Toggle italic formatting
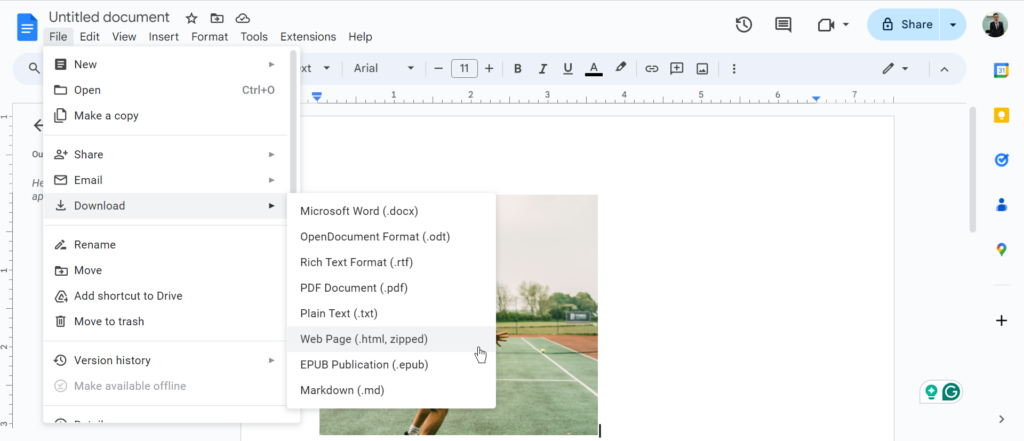This screenshot has width=1024, height=441. pyautogui.click(x=543, y=69)
